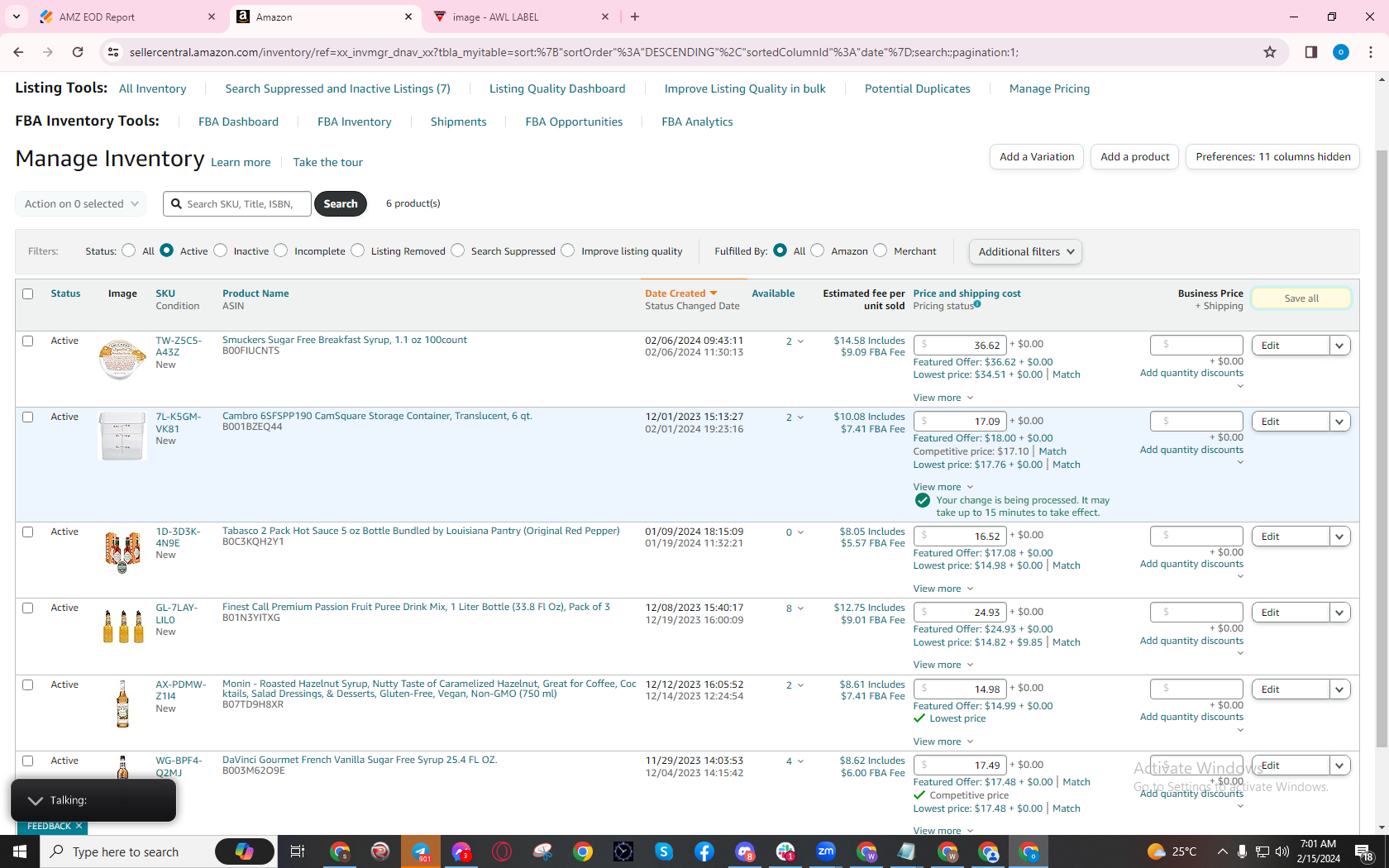Open the volume control in system tray
1389x868 pixels.
coord(1282,851)
